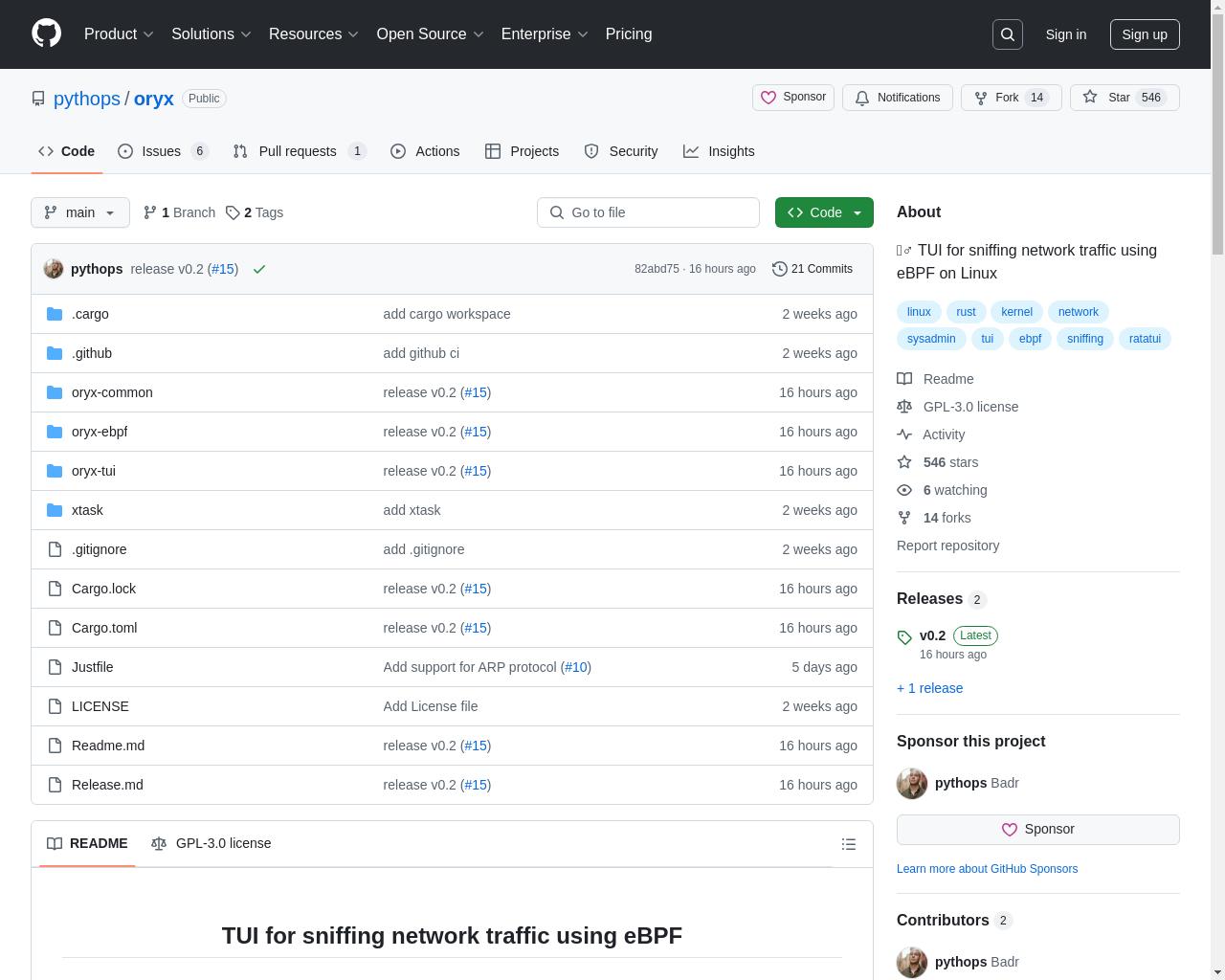Open the Insights tab
The width and height of the screenshot is (1225, 980).
[719, 151]
